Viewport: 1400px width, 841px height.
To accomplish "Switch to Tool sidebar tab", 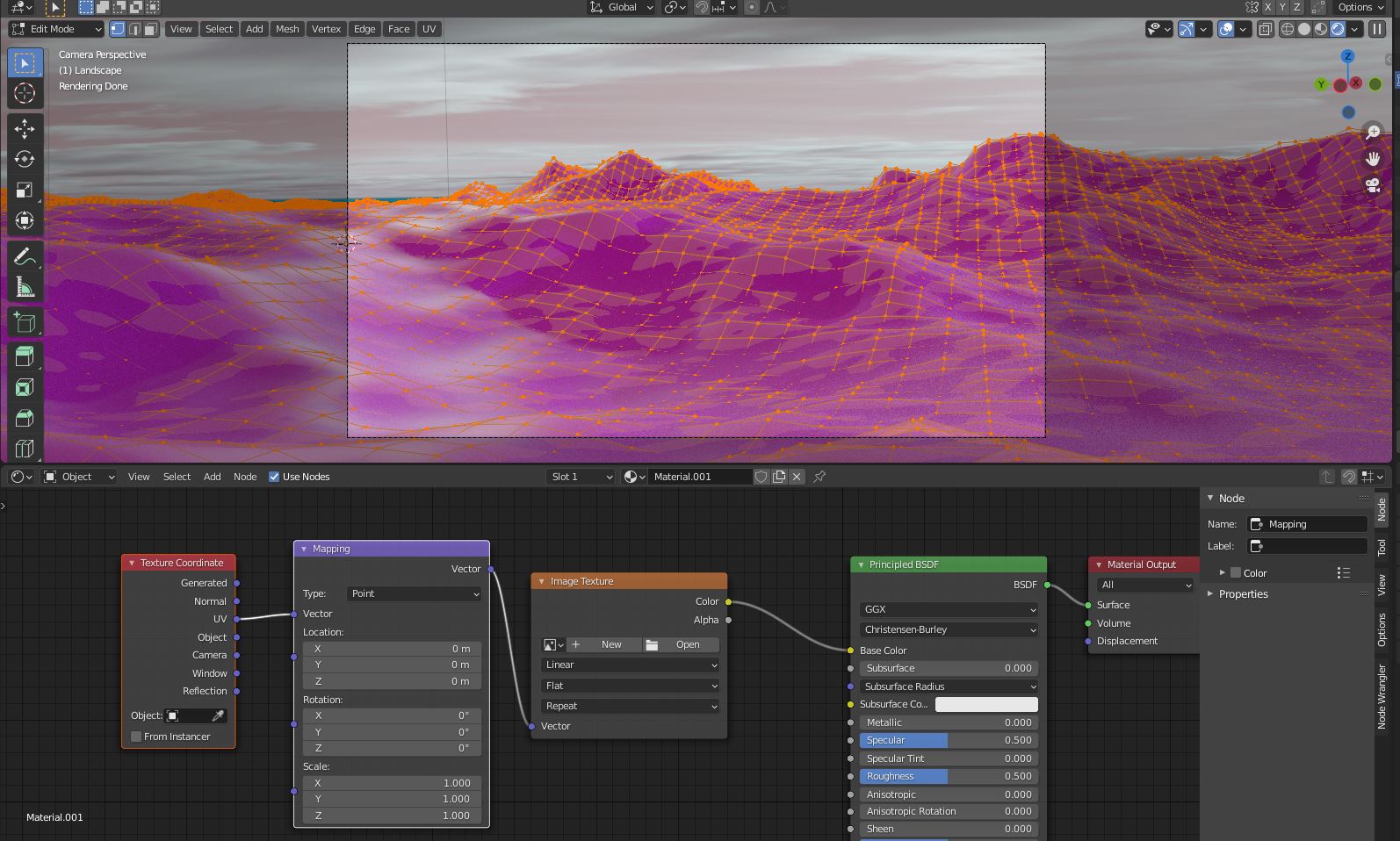I will [1382, 547].
